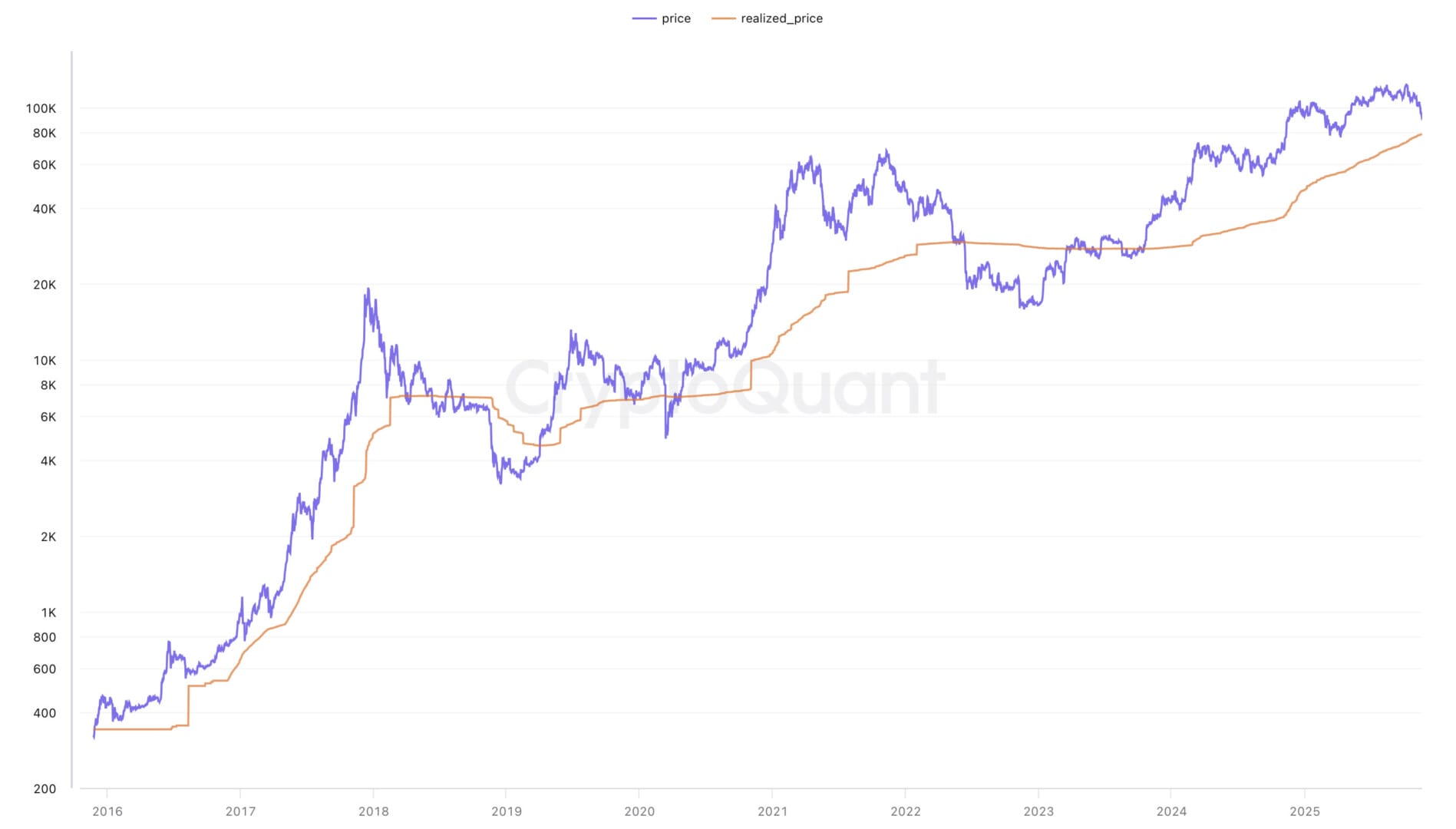Click the 2023 x-axis tick label
The height and width of the screenshot is (829, 1456).
(x=1038, y=811)
